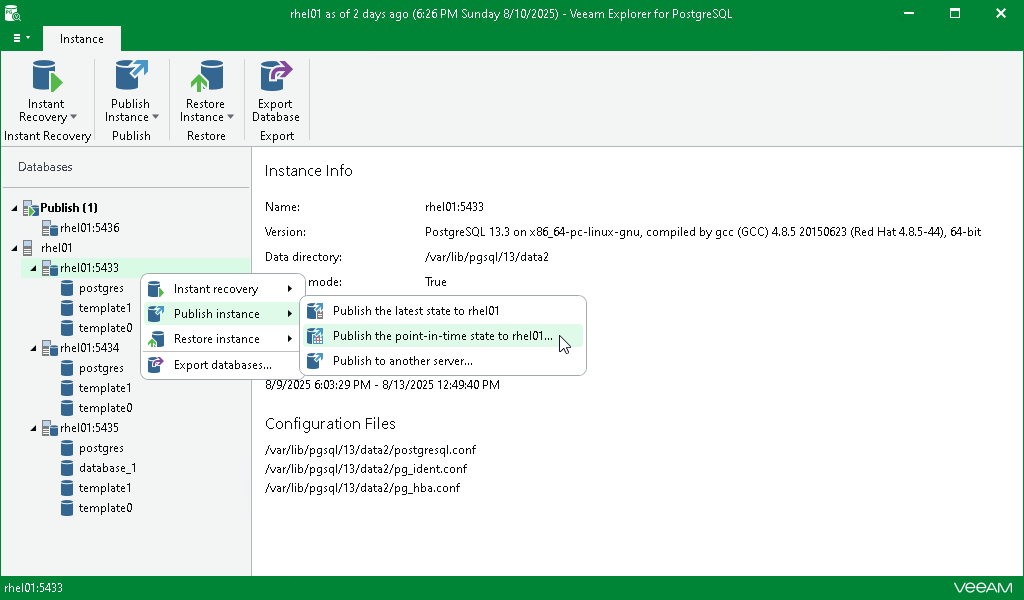Open the Publish Instance dropdown arrow
The width and height of the screenshot is (1024, 600).
point(155,118)
